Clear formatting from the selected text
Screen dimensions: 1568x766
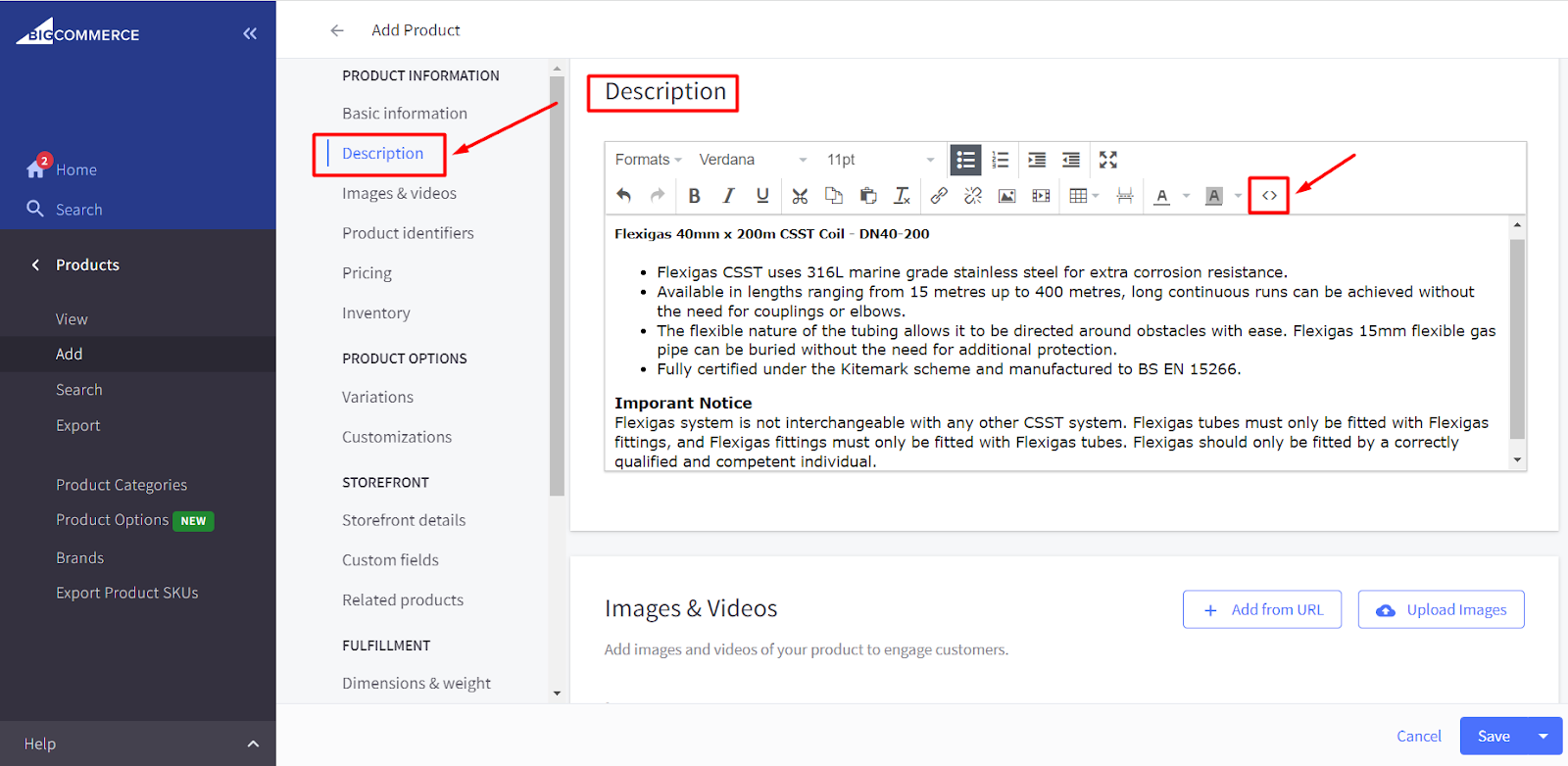903,196
